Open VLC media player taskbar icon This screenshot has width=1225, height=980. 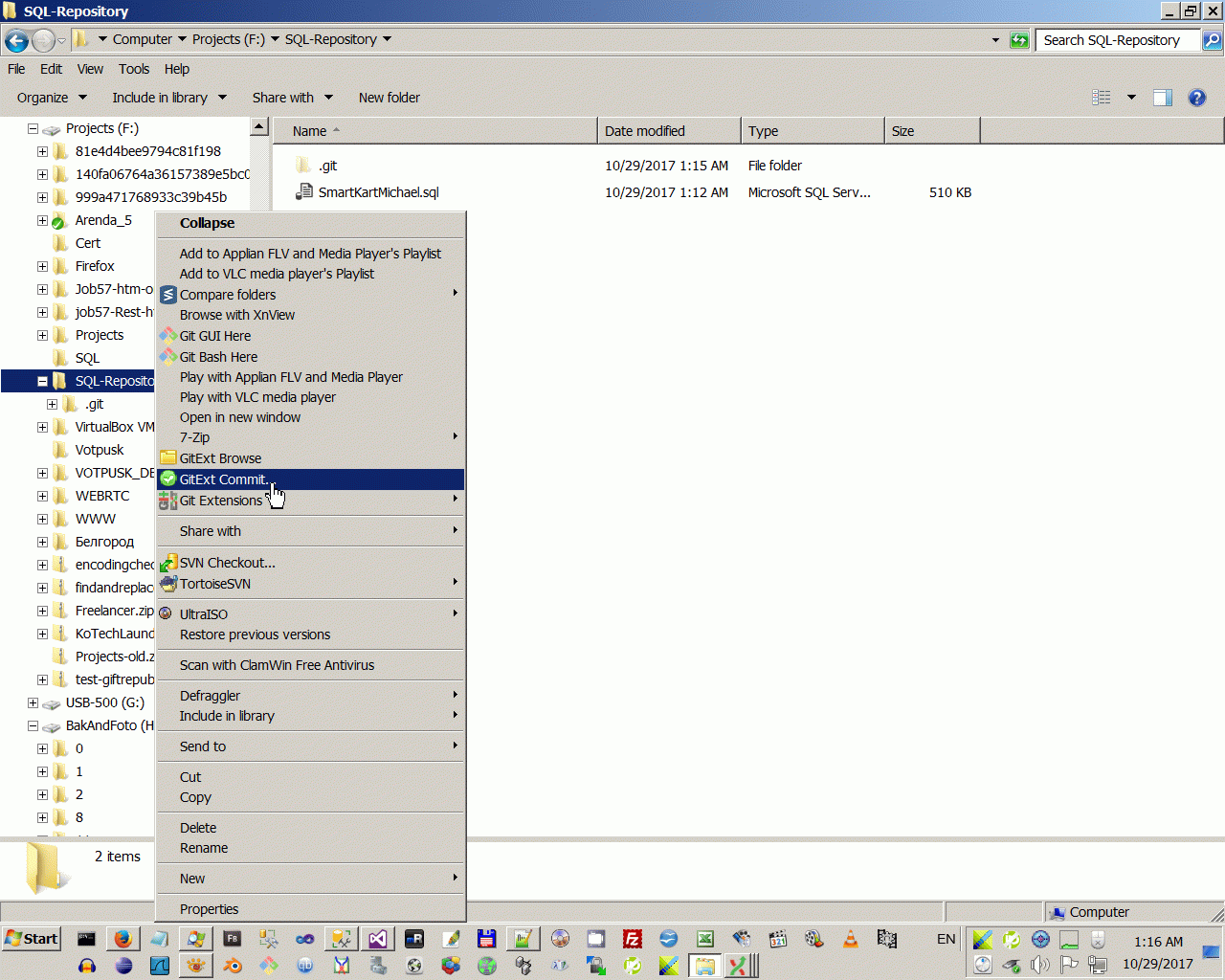tap(851, 939)
